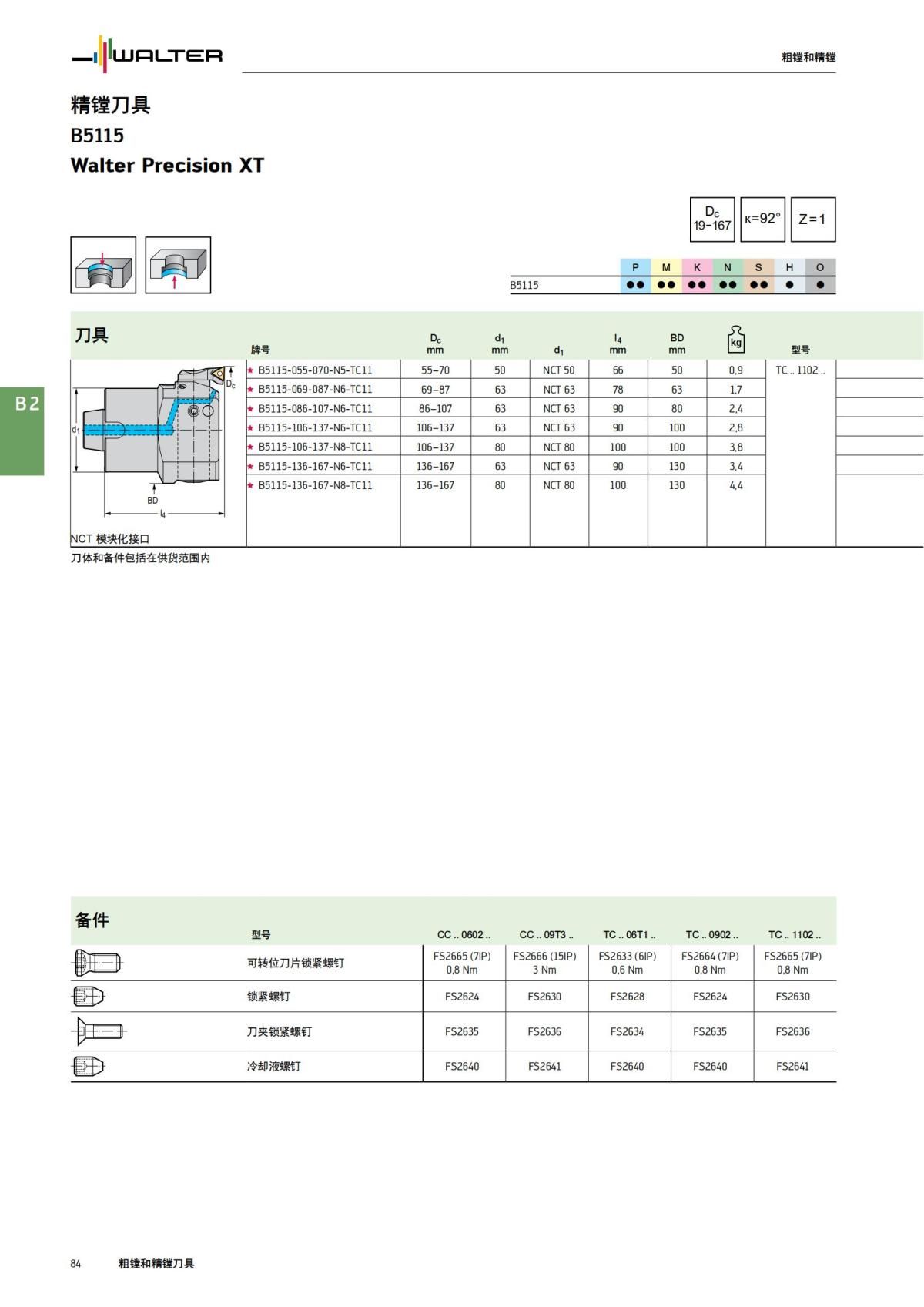Click the weight value 4,4
Viewport: 924px width, 1307px height.
pos(736,485)
